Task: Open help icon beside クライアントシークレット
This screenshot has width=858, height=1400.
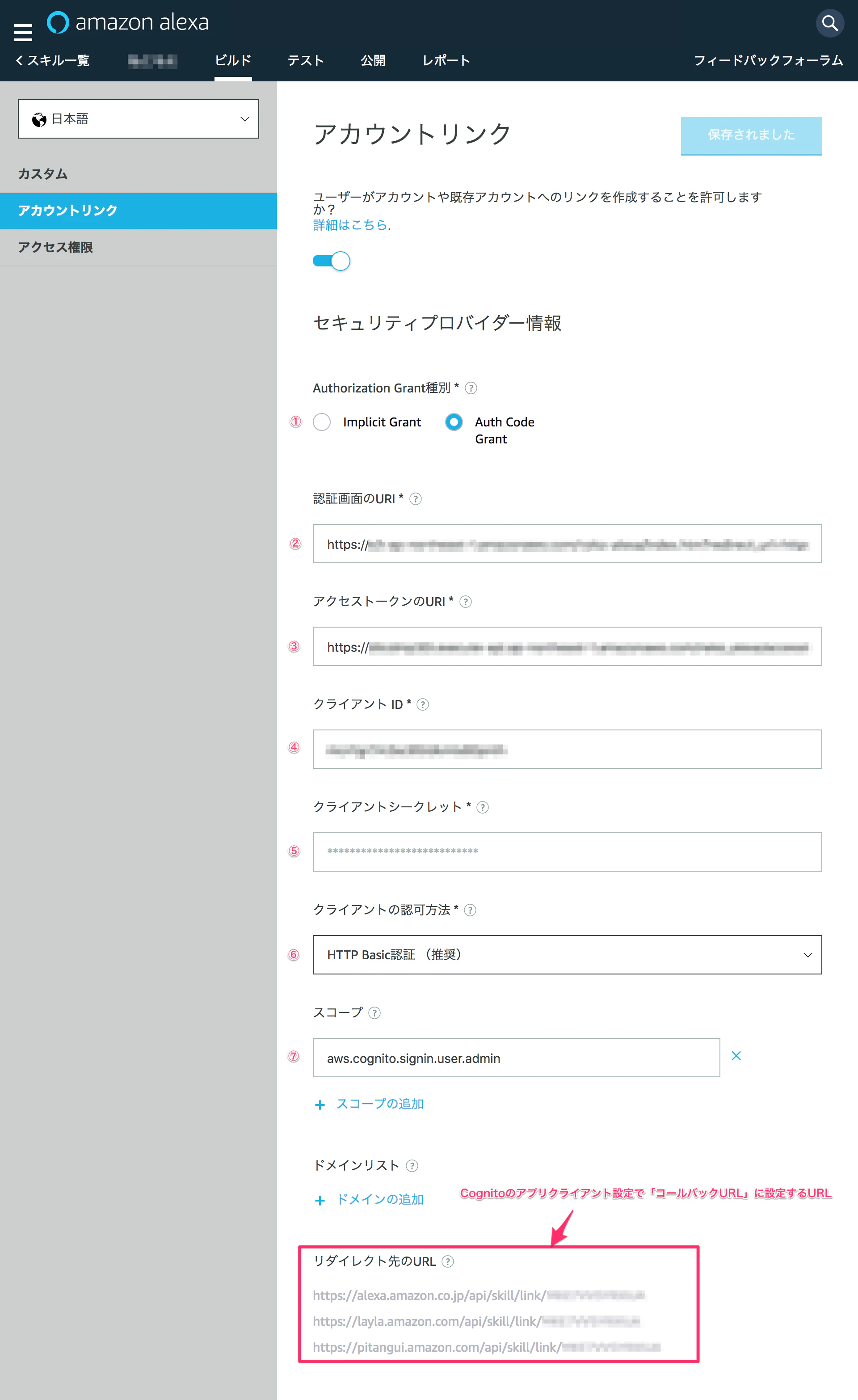Action: [483, 807]
